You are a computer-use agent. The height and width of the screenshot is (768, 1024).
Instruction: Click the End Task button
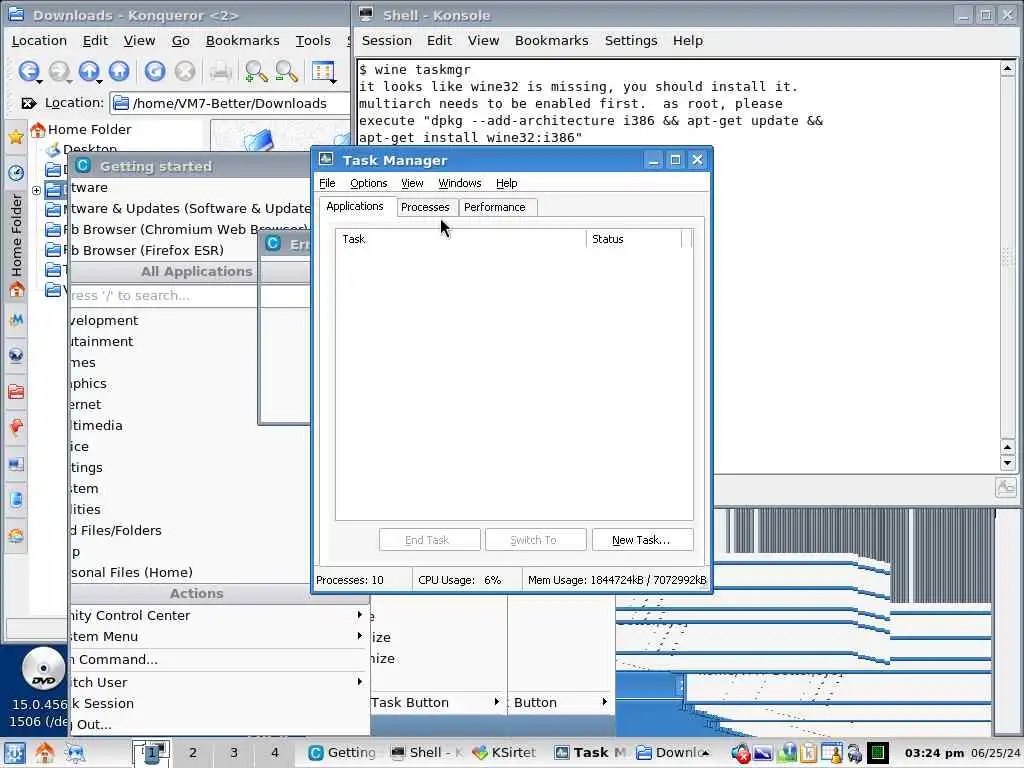[429, 540]
